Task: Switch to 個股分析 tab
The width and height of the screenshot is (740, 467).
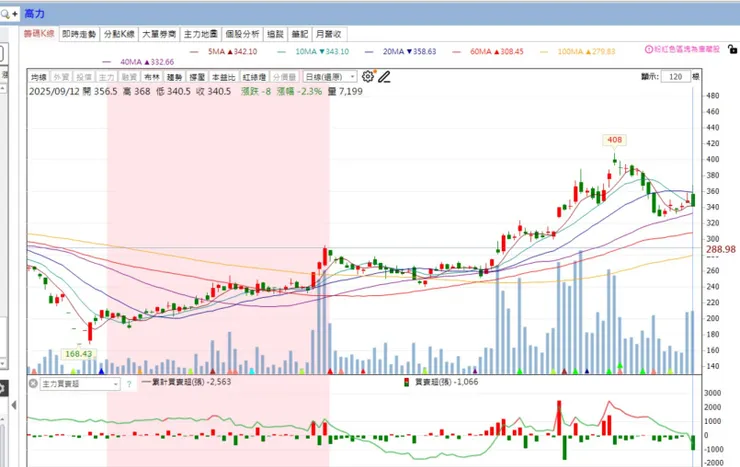Action: pyautogui.click(x=242, y=34)
